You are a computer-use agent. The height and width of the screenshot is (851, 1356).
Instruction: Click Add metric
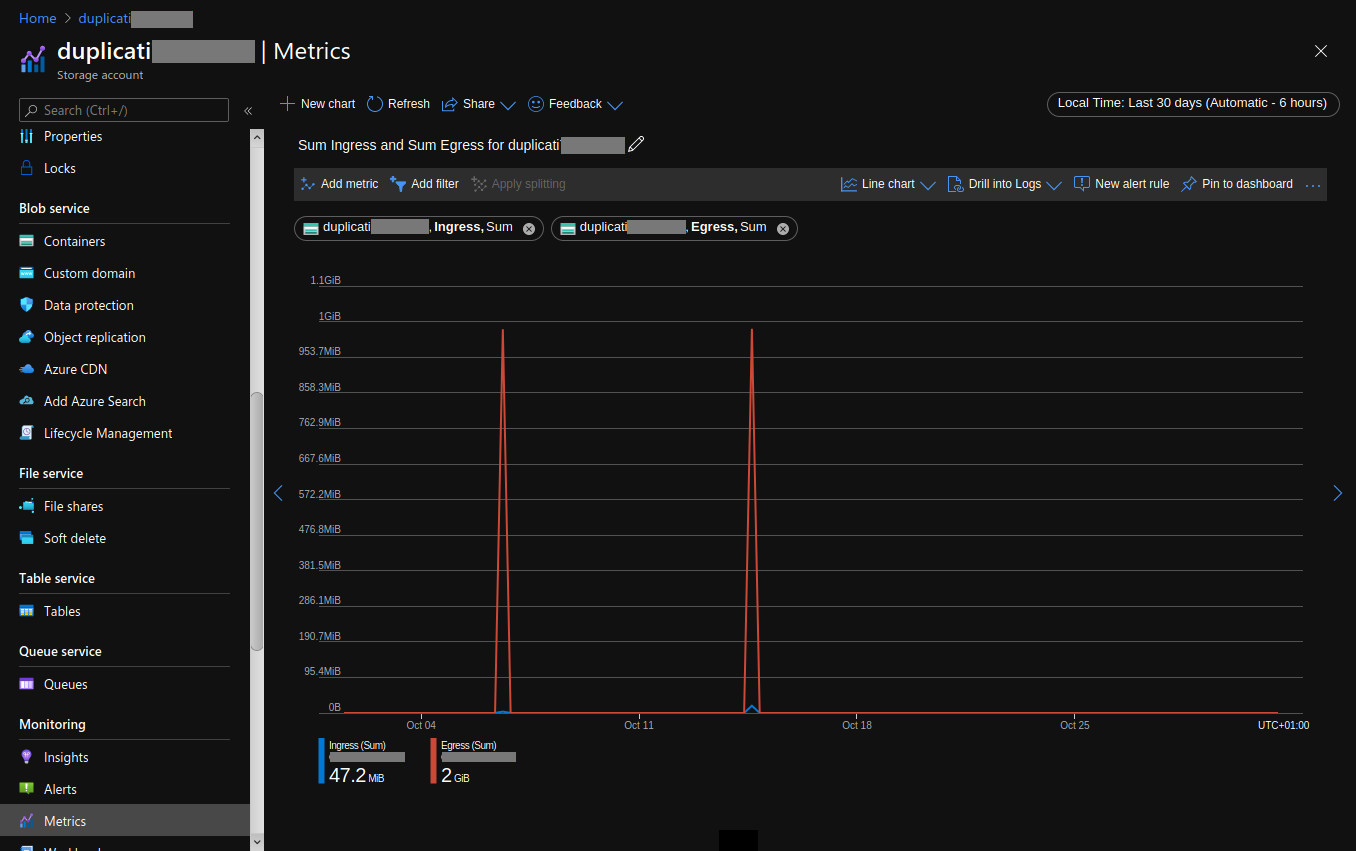click(x=339, y=184)
